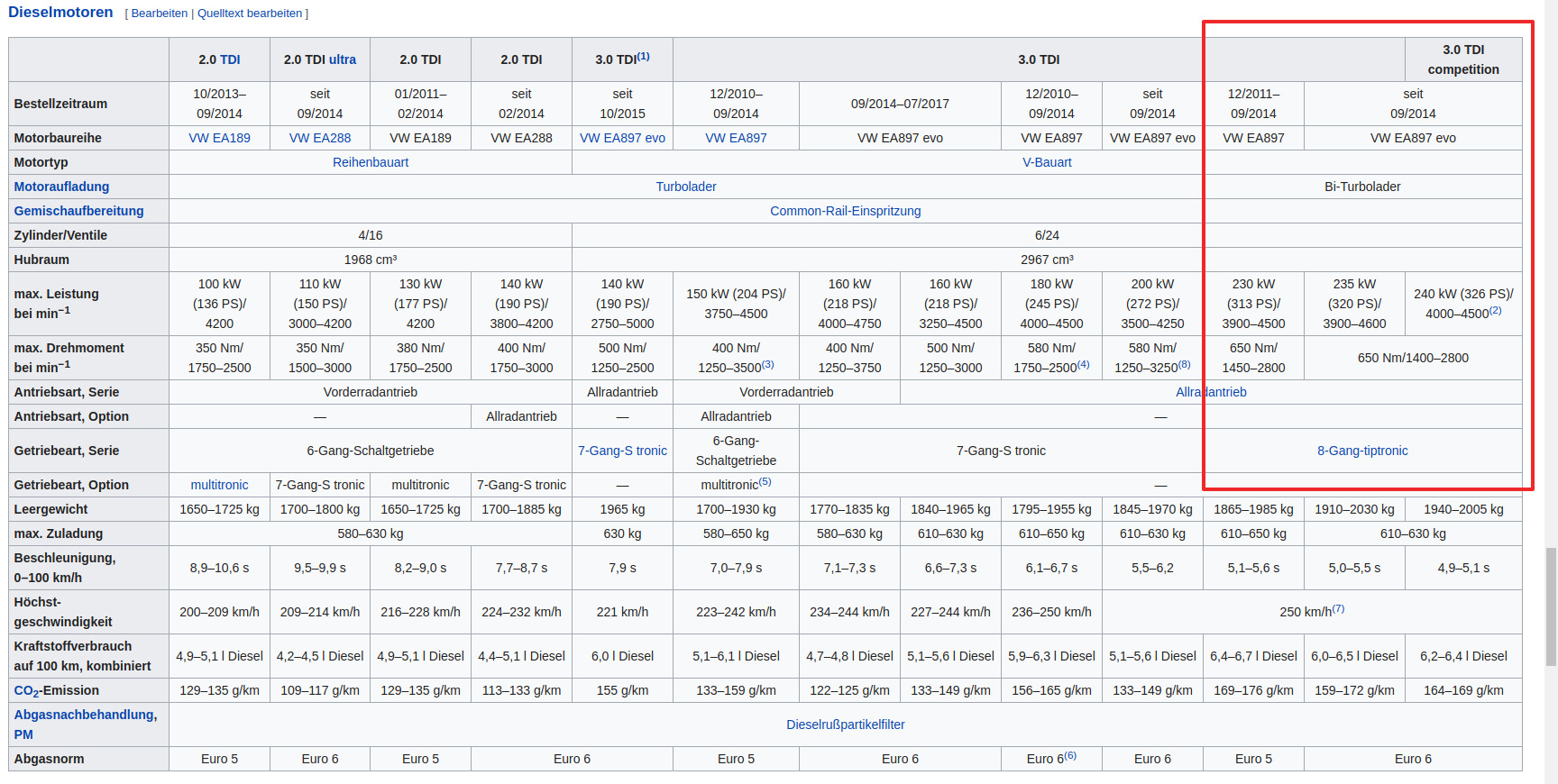Click the blue multitronic link

pyautogui.click(x=219, y=485)
